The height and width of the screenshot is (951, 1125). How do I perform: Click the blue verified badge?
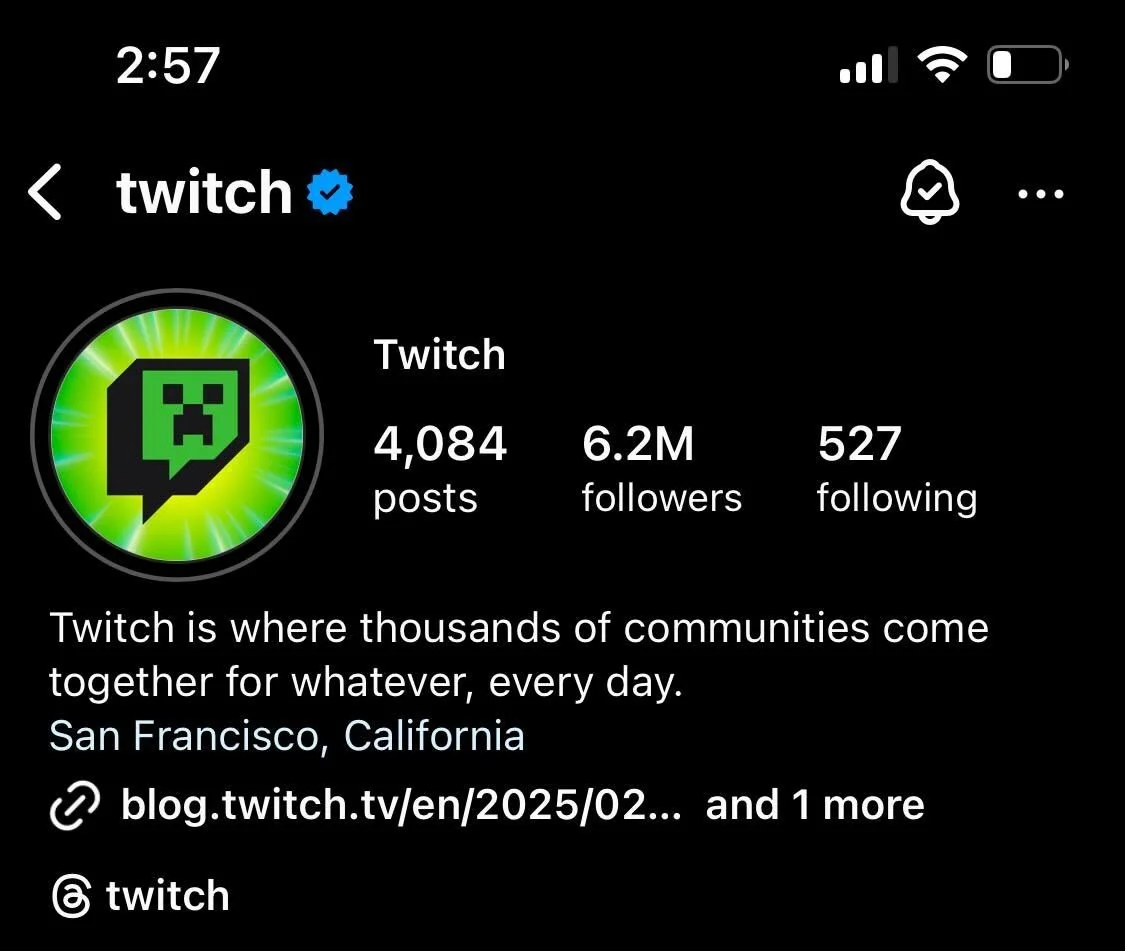330,192
